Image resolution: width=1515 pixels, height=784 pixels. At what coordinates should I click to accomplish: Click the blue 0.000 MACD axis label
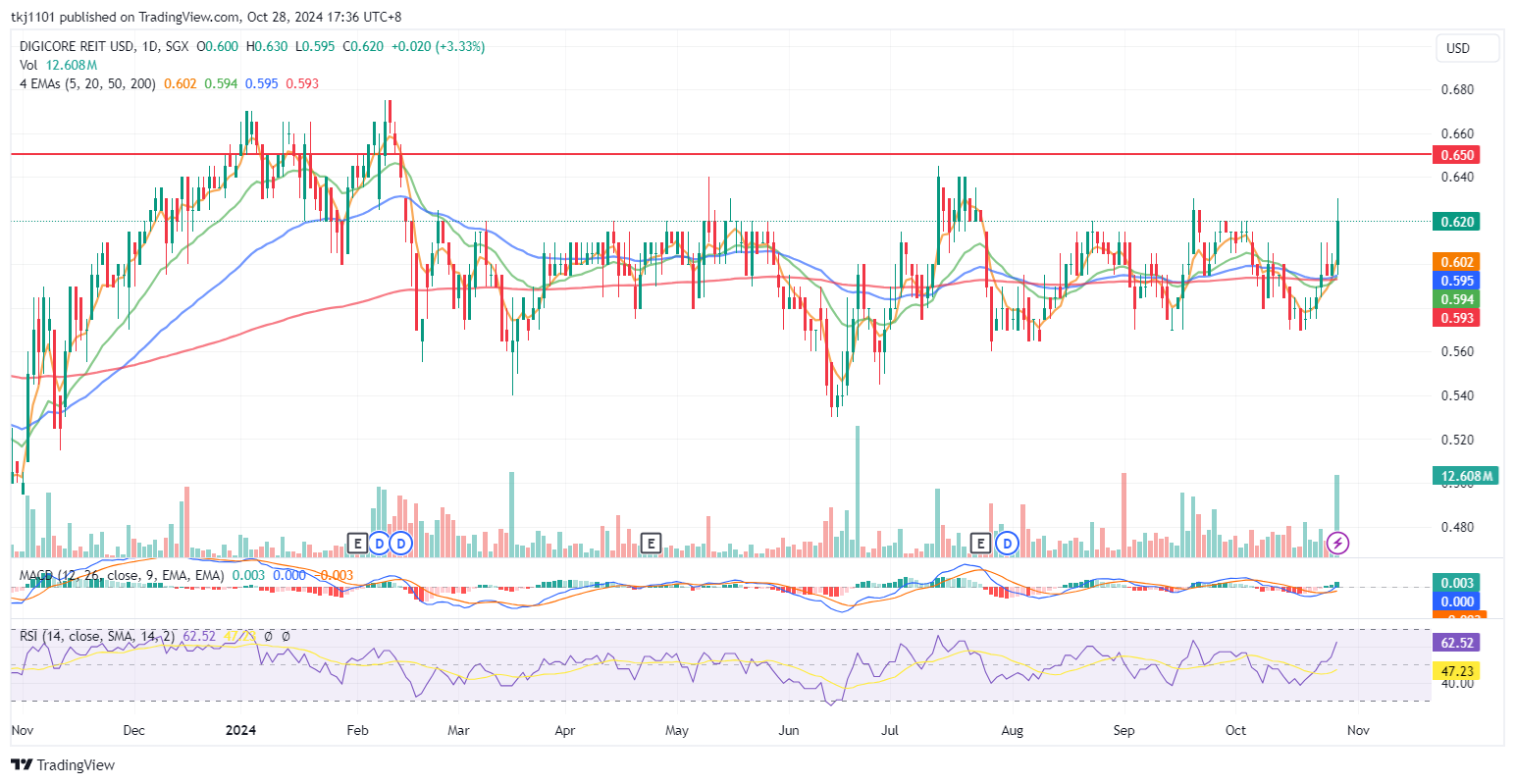point(1457,601)
